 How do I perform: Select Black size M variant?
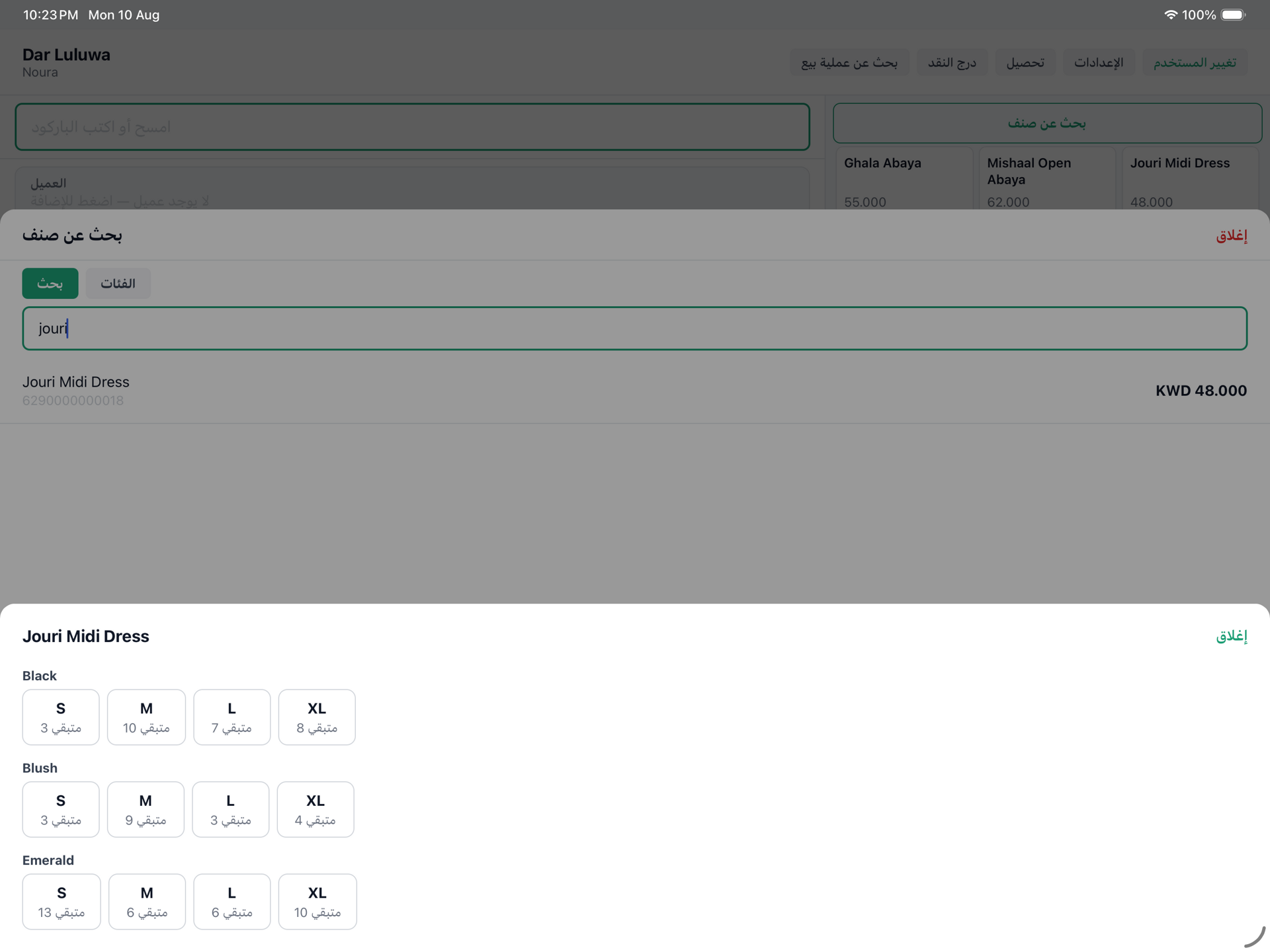pos(146,717)
